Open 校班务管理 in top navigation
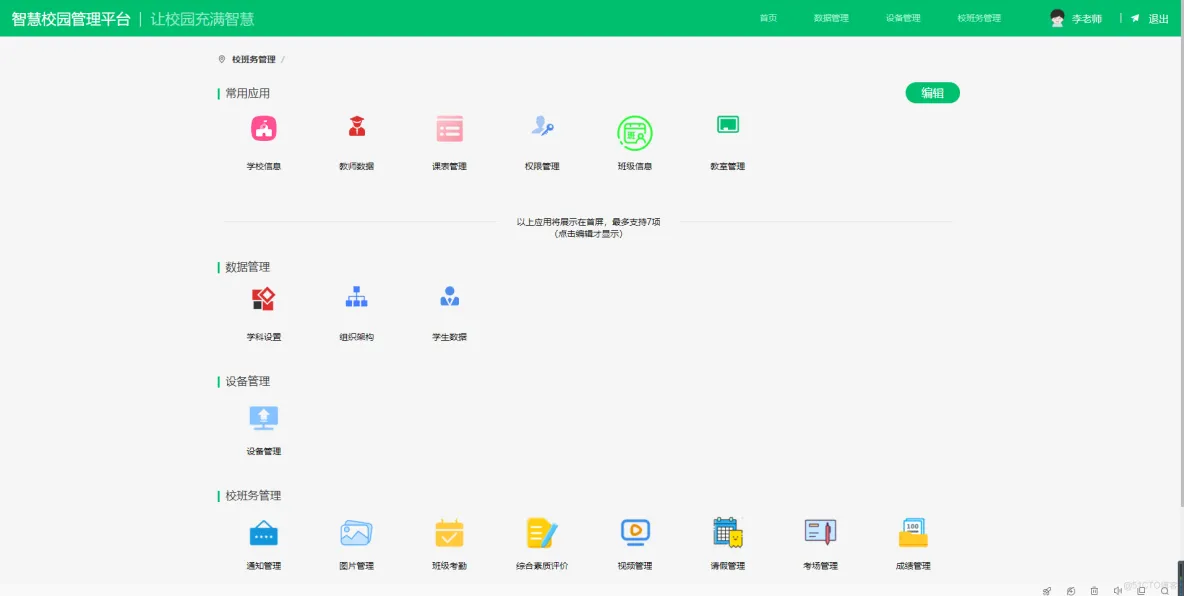 pos(979,18)
